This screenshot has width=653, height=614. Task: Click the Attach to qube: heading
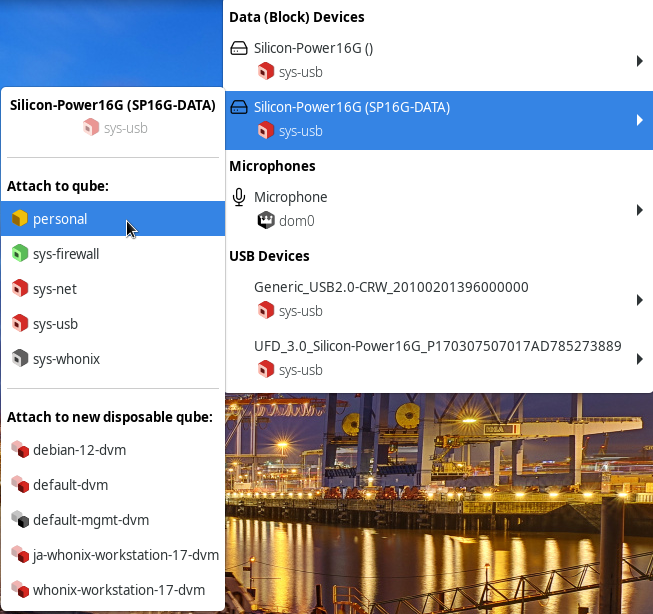58,186
